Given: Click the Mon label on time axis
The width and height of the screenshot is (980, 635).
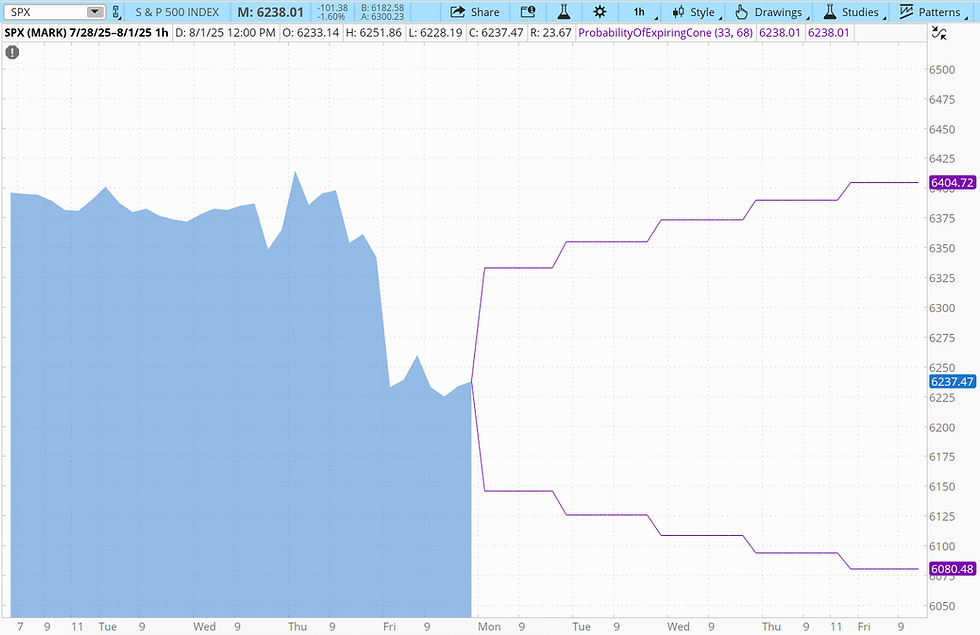Looking at the screenshot, I should 489,626.
